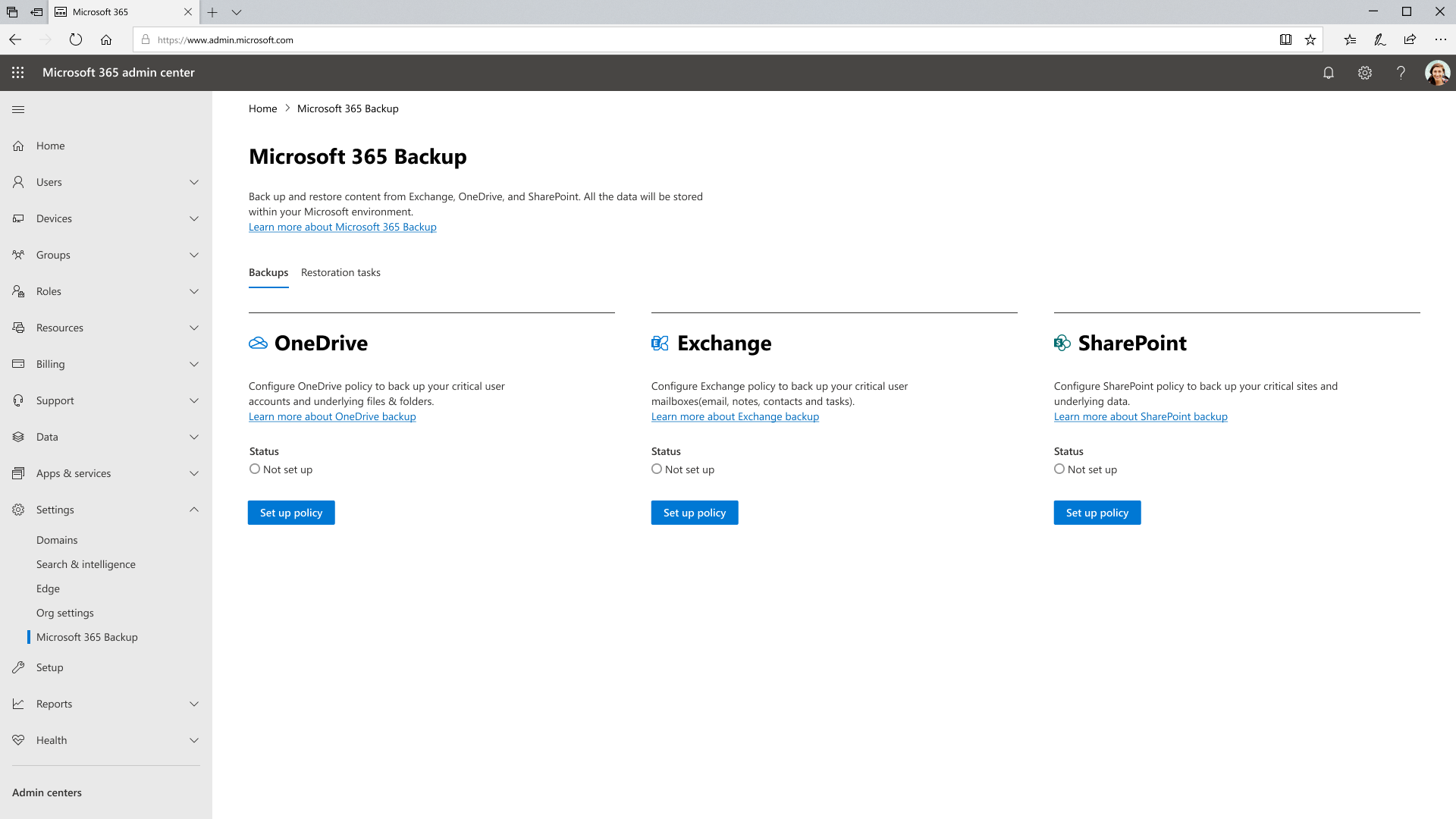The width and height of the screenshot is (1456, 819).
Task: Expand the Reports section chevron
Action: [x=194, y=704]
